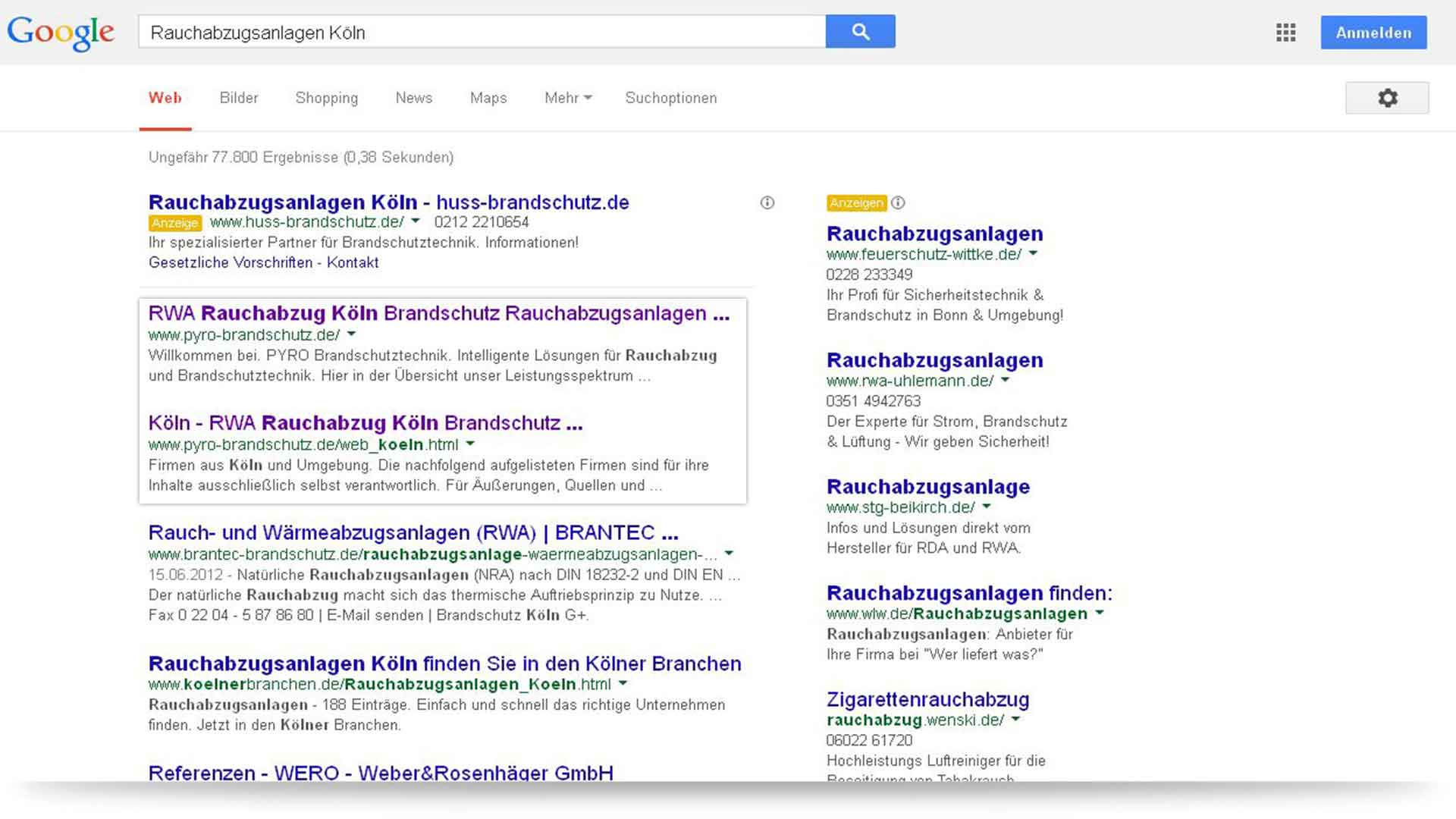The width and height of the screenshot is (1456, 819).
Task: Click yellow Anzeige label on huss ad
Action: coord(175,223)
